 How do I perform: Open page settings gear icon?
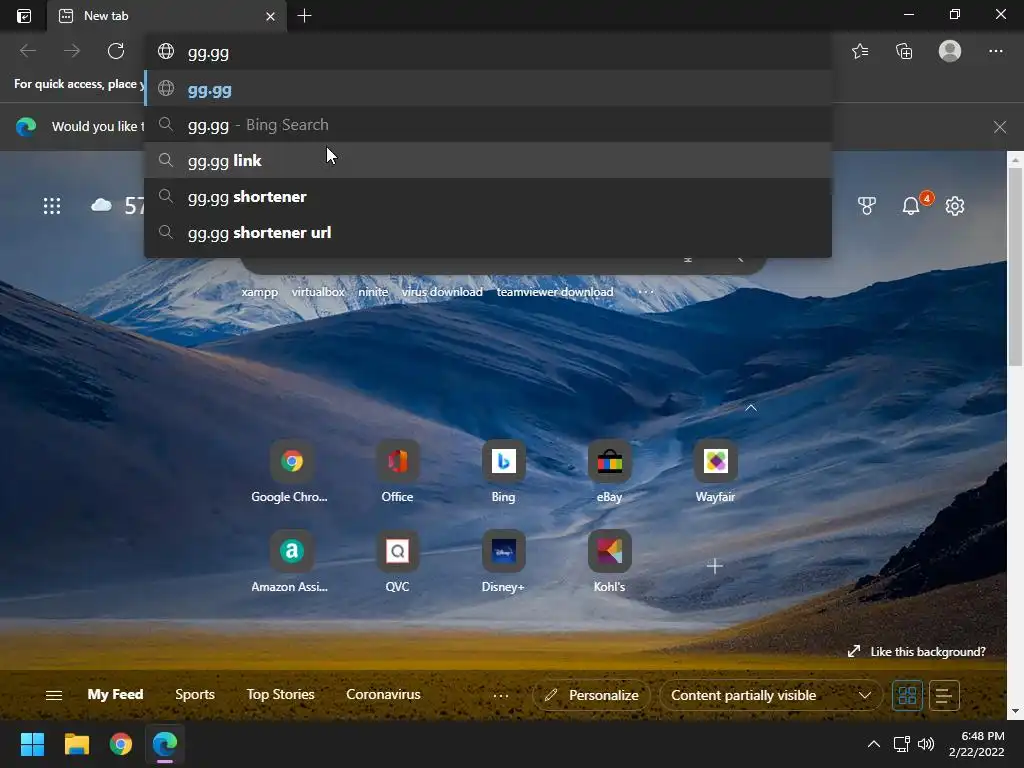coord(955,206)
